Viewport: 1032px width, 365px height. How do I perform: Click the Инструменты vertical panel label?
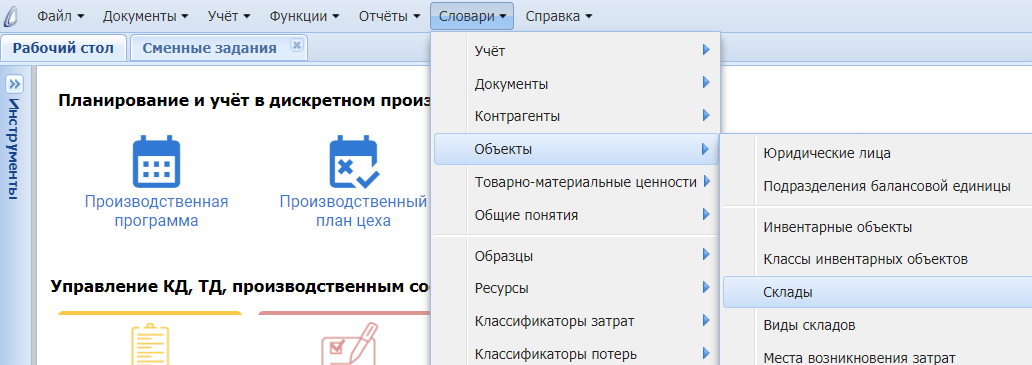point(14,149)
